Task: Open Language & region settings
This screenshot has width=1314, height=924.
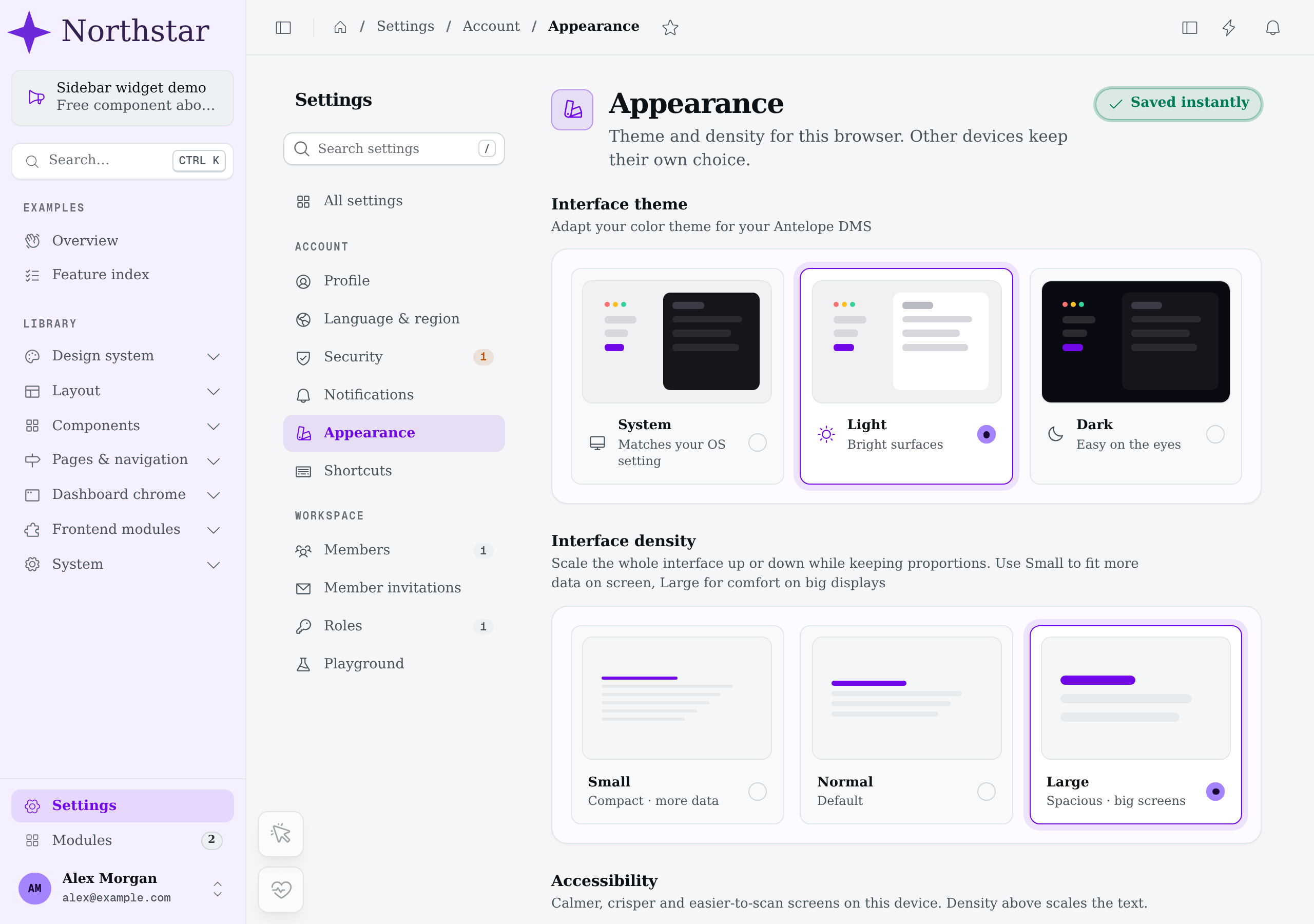Action: point(394,319)
